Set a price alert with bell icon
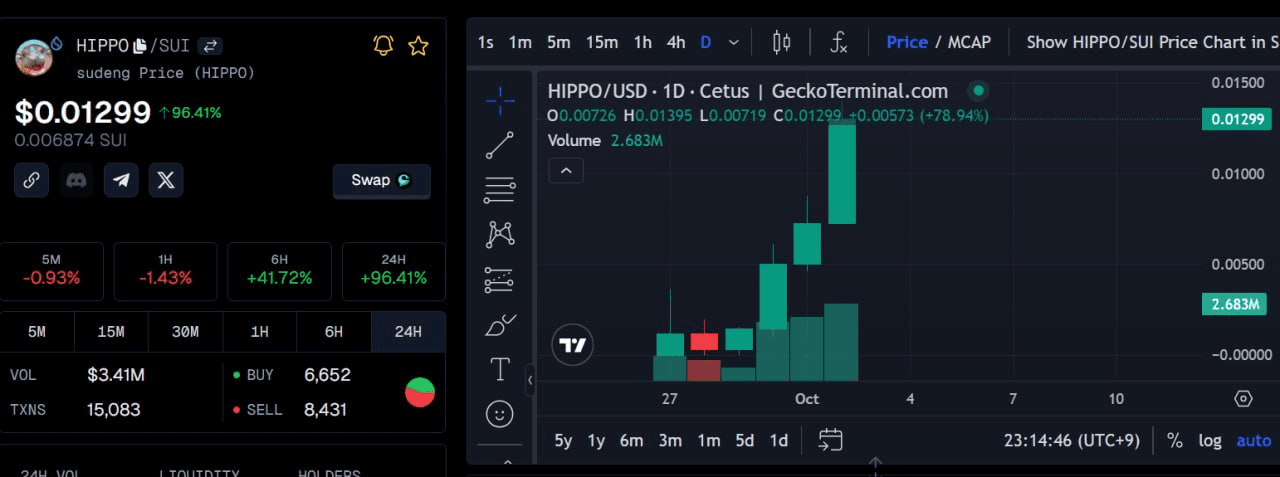 pos(383,45)
